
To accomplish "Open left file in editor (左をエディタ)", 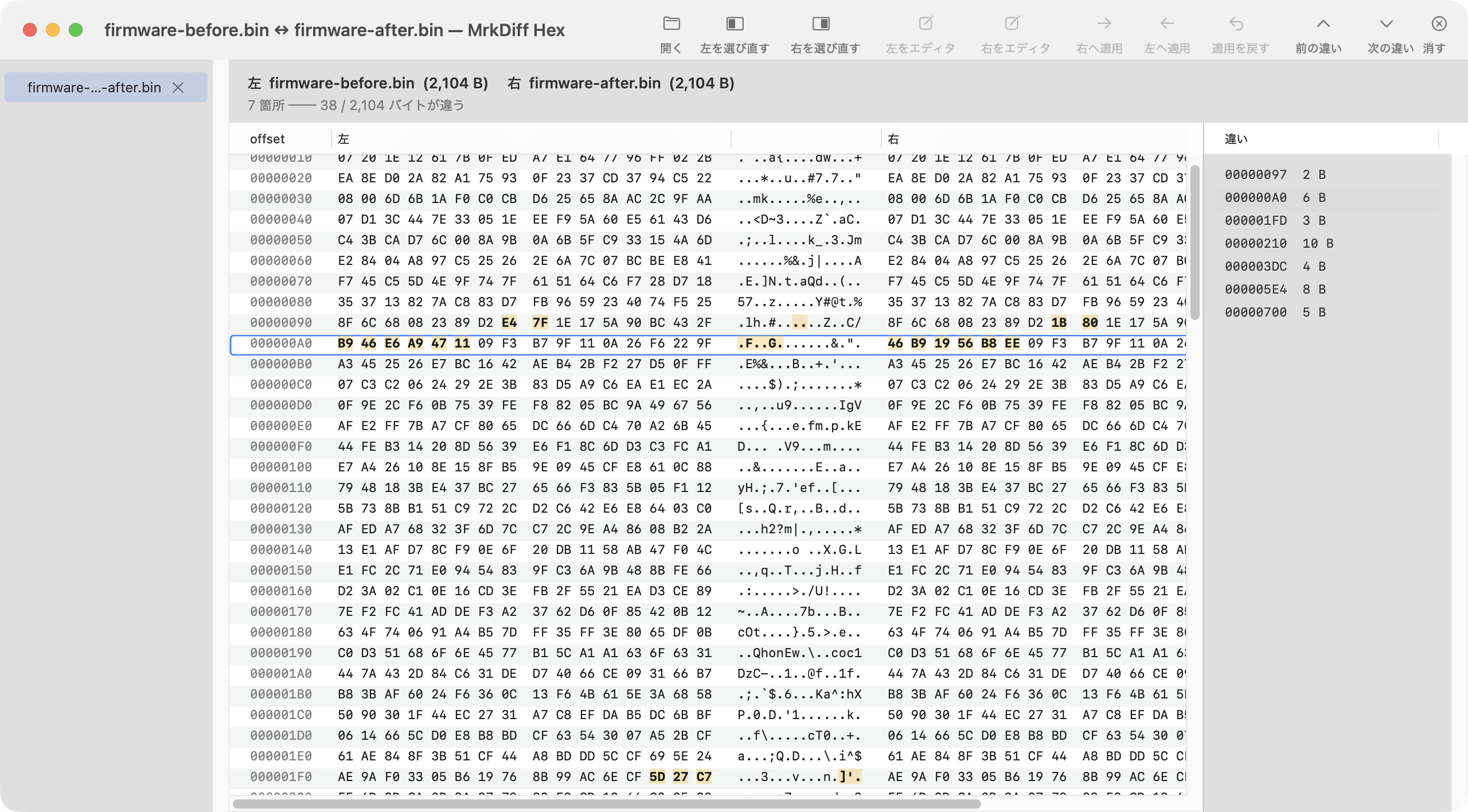I will pos(920,33).
